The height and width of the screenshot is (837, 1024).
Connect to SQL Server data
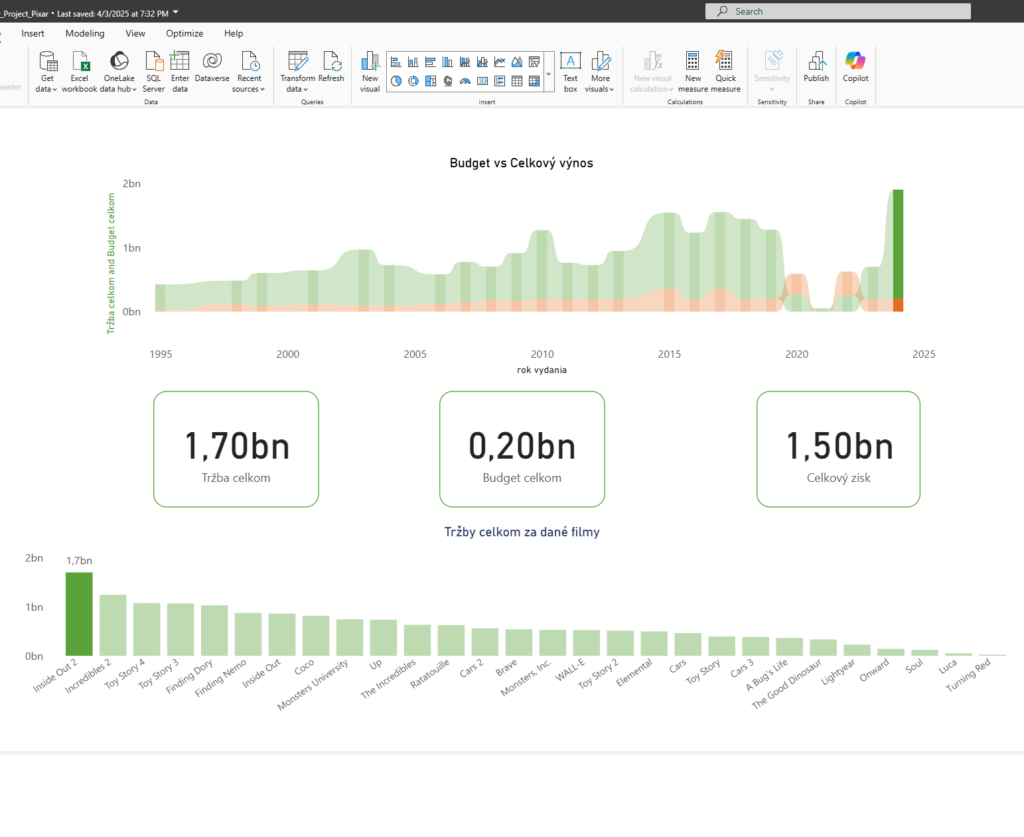coord(153,71)
